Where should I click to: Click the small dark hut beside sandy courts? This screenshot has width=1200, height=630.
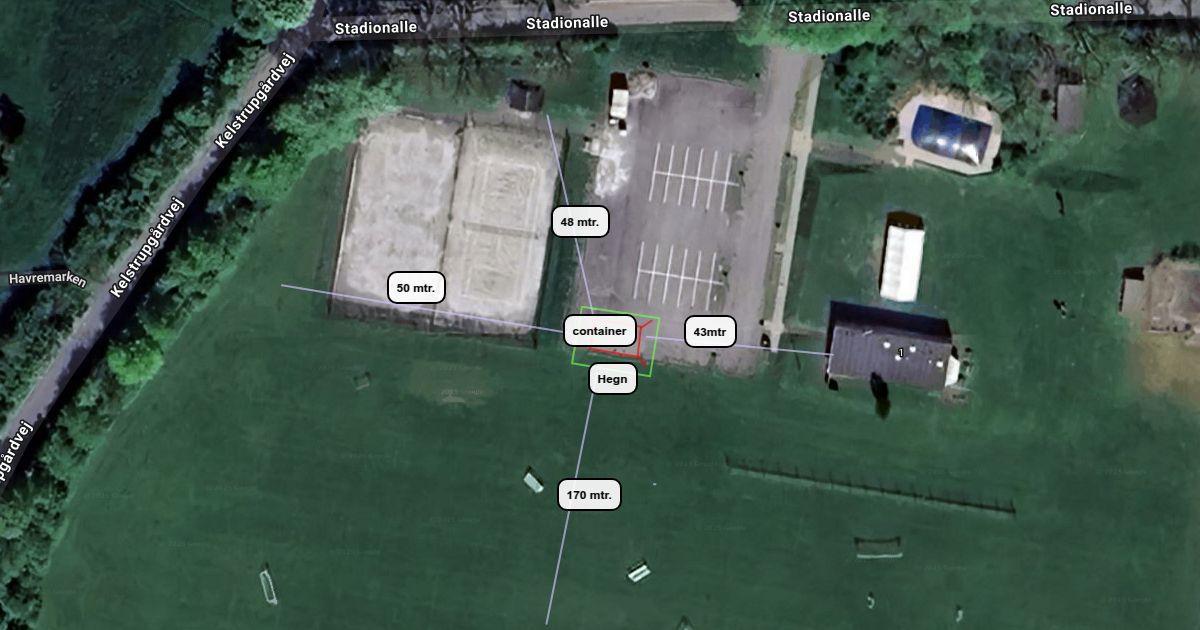[525, 95]
